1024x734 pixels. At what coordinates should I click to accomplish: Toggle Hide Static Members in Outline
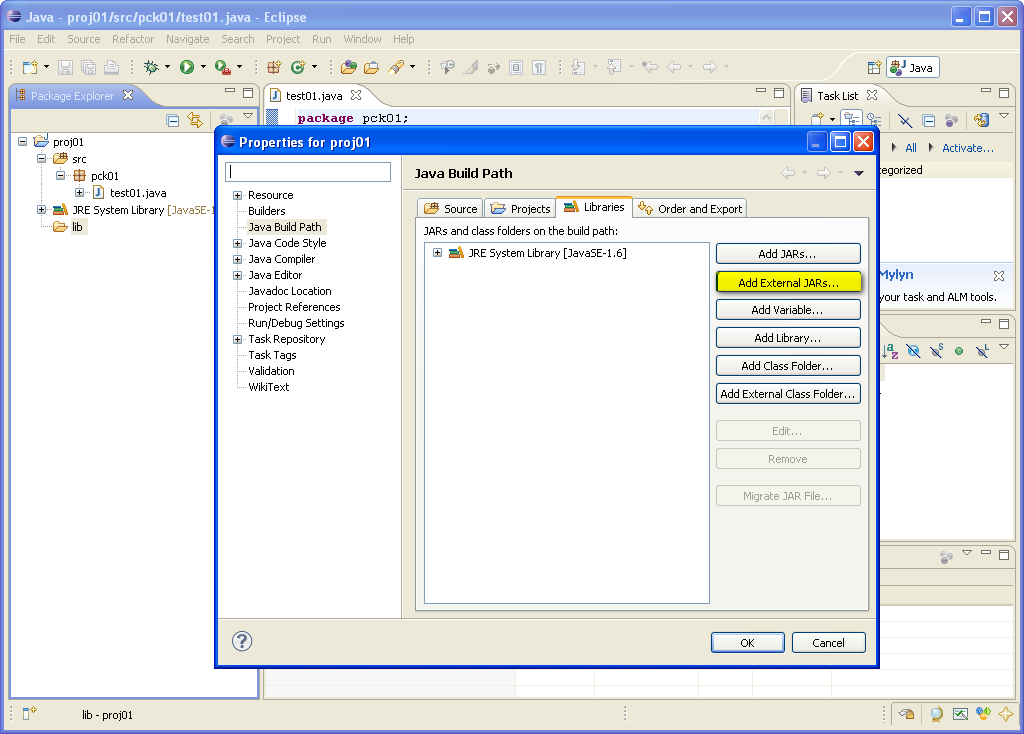[937, 351]
